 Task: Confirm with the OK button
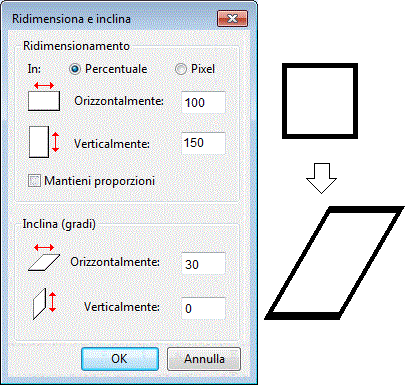[120, 359]
